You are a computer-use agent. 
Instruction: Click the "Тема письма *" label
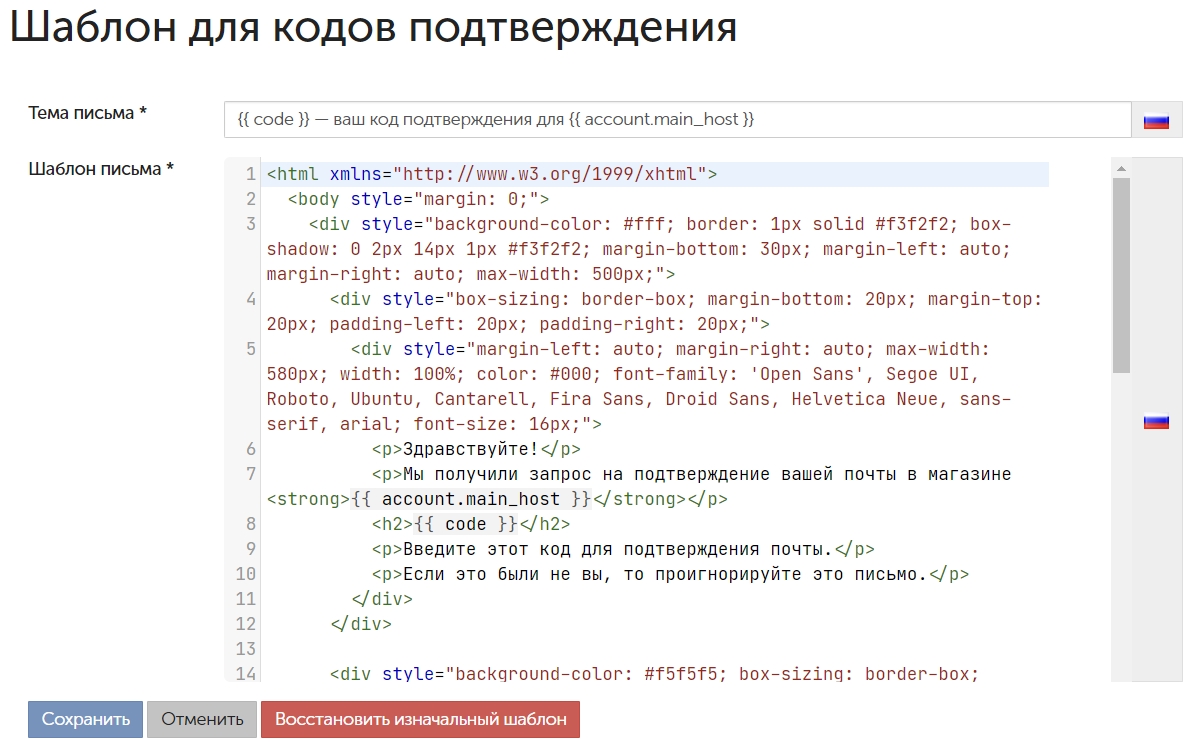point(87,113)
